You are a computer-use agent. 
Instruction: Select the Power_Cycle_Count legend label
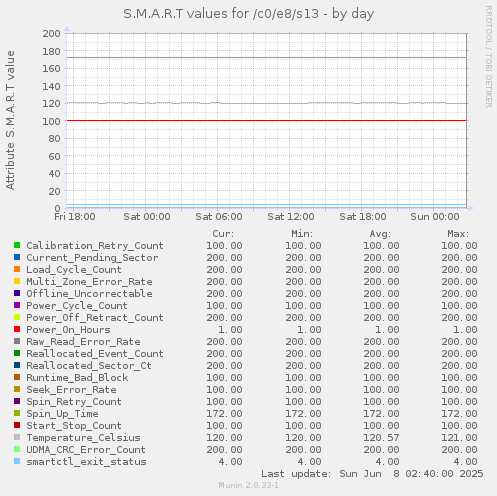(77, 306)
